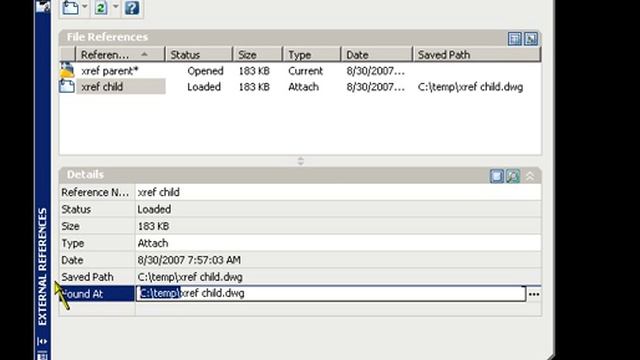Click the panel splitter grip between sections
The image size is (640, 360).
coord(301,161)
